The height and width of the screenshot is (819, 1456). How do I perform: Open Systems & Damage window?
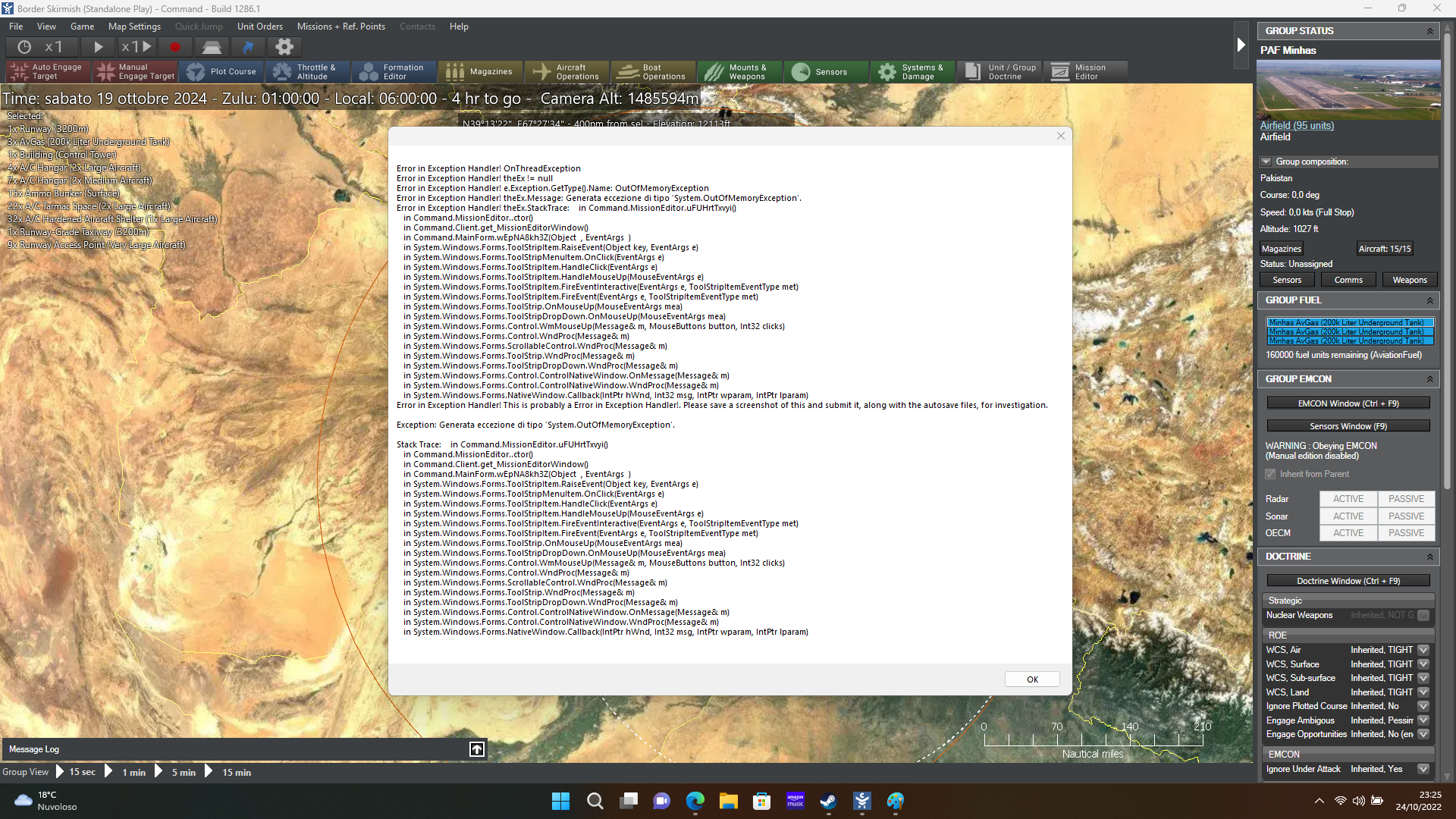pyautogui.click(x=913, y=72)
